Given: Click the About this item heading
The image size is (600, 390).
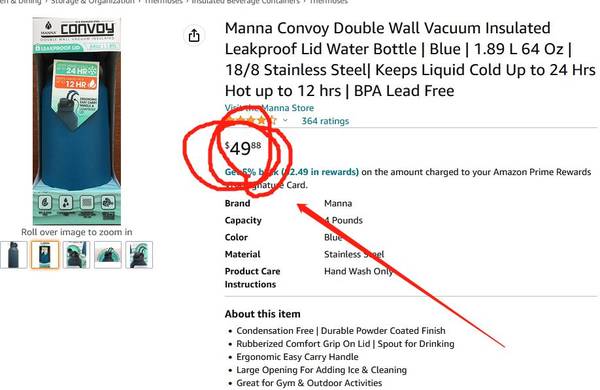Looking at the screenshot, I should point(262,314).
